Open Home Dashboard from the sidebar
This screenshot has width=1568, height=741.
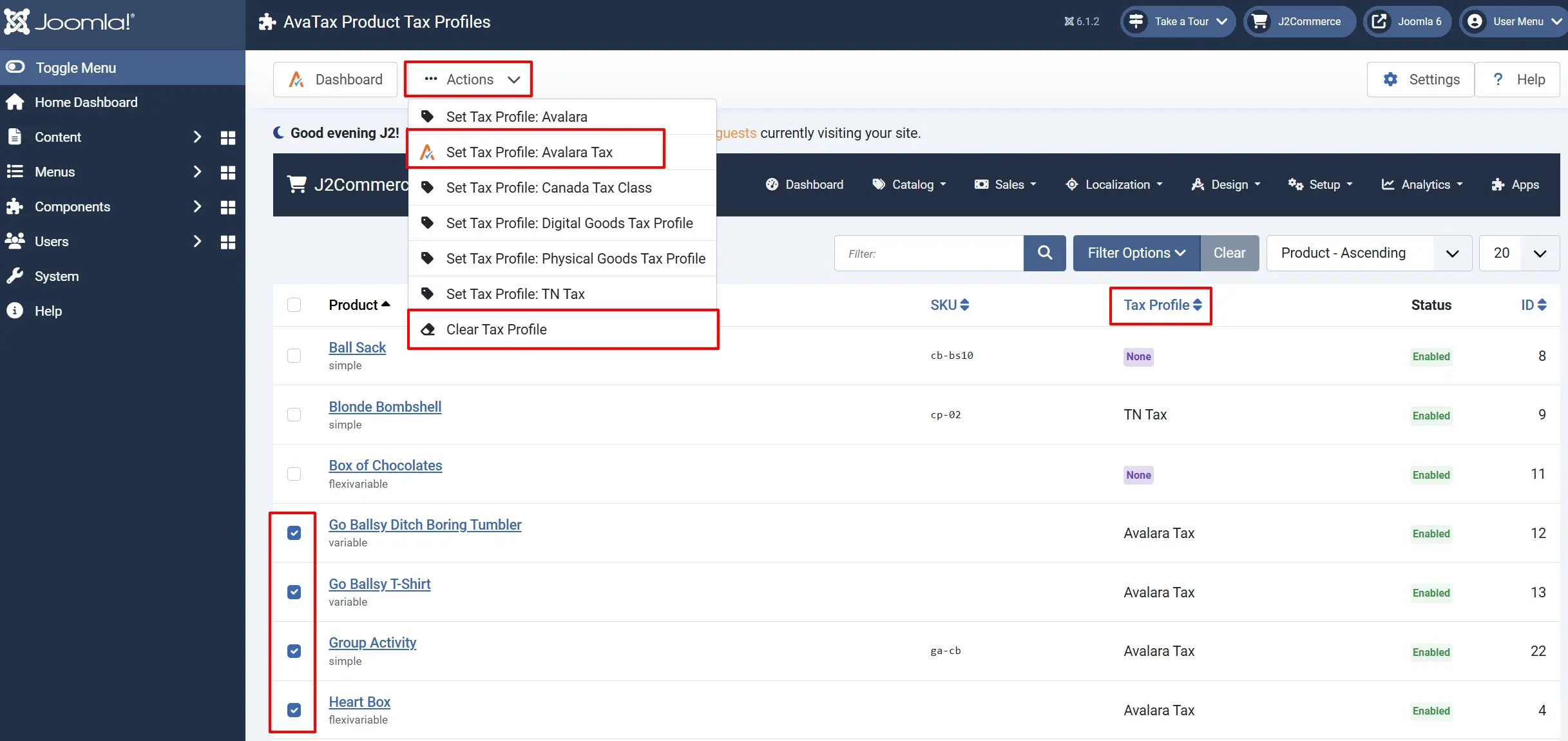pyautogui.click(x=86, y=102)
